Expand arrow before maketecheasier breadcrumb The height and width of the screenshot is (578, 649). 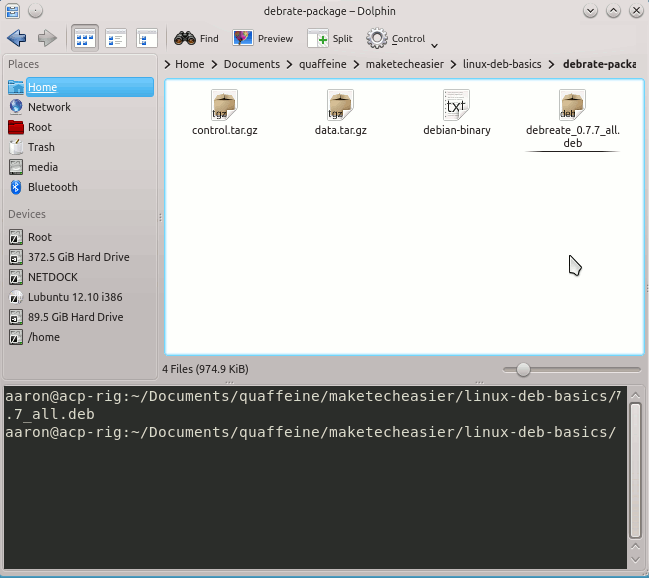(356, 65)
